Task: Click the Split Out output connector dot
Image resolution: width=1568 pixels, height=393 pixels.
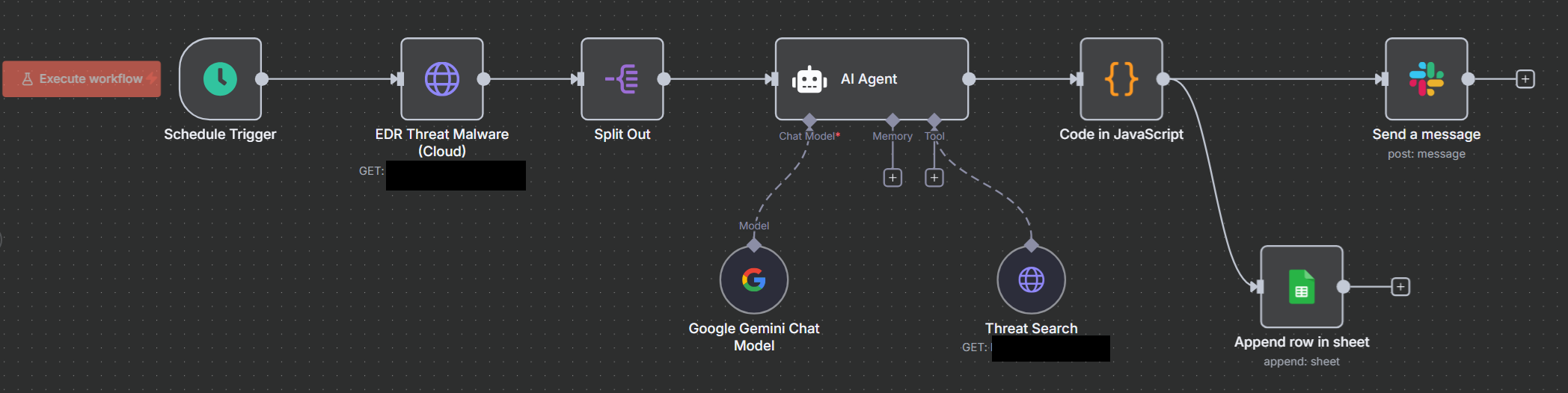Action: point(664,79)
